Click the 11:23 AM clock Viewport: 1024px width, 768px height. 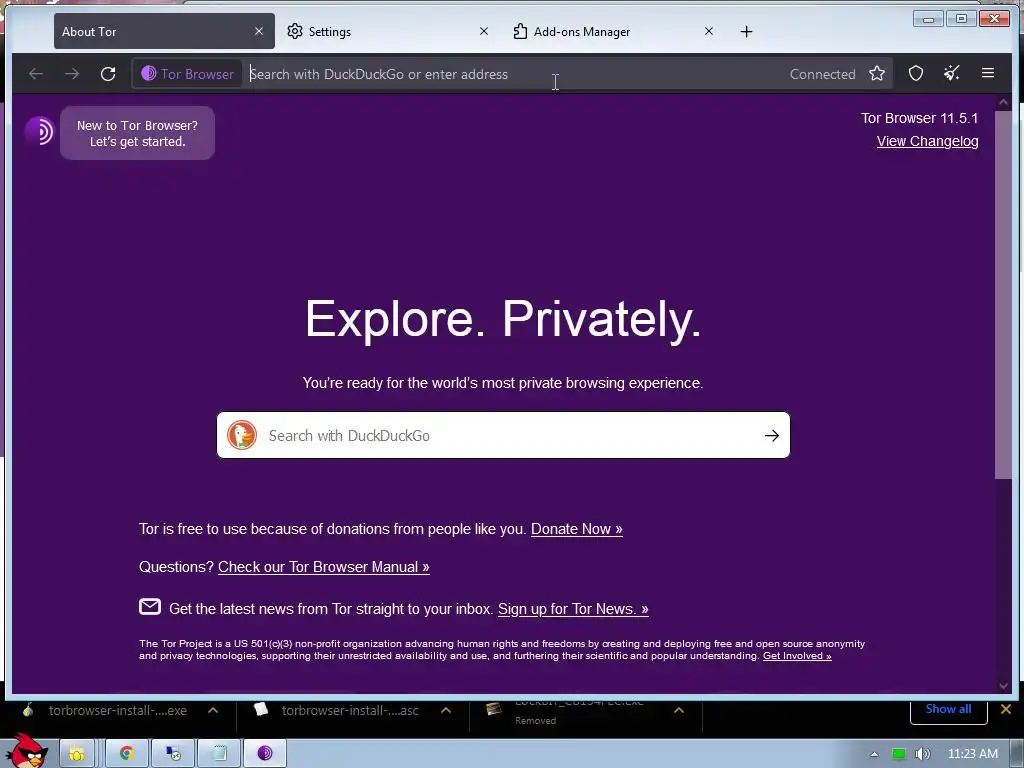973,754
